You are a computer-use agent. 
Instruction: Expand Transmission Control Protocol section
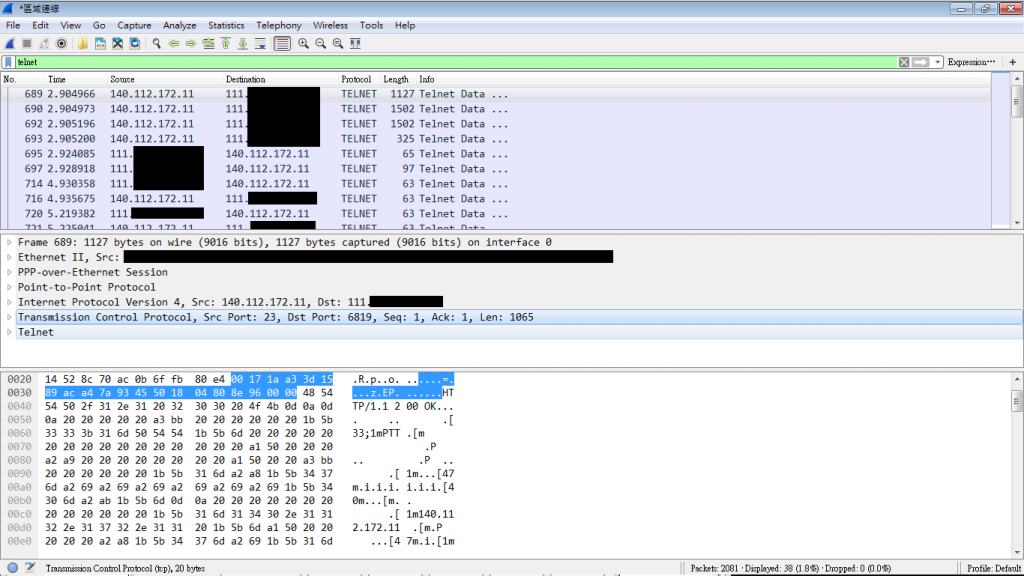(9, 317)
